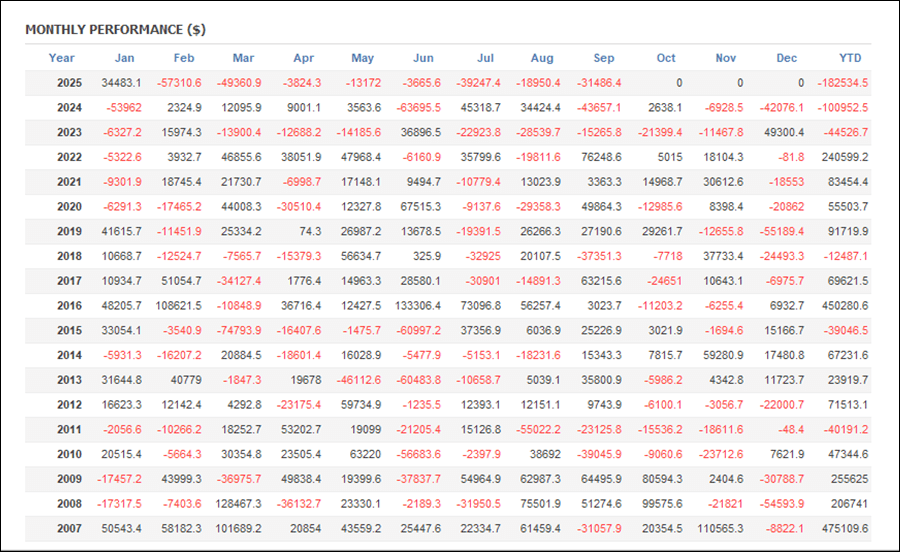Click the Jun column header
The image size is (900, 552).
pos(423,58)
